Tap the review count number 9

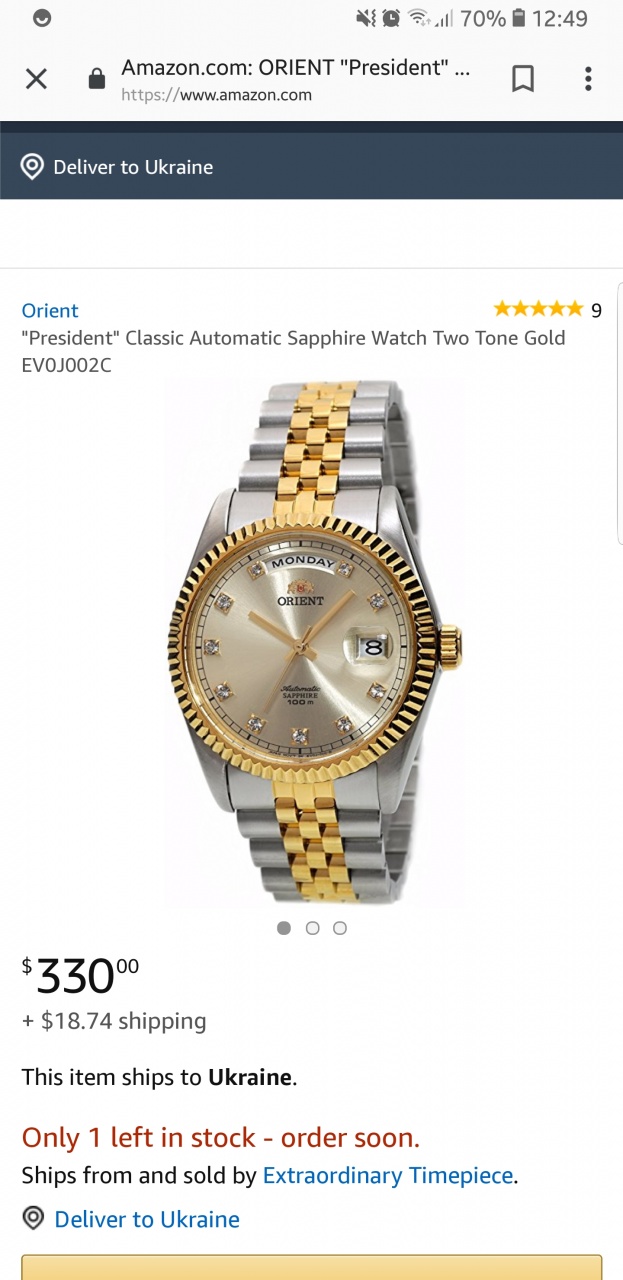[x=596, y=310]
